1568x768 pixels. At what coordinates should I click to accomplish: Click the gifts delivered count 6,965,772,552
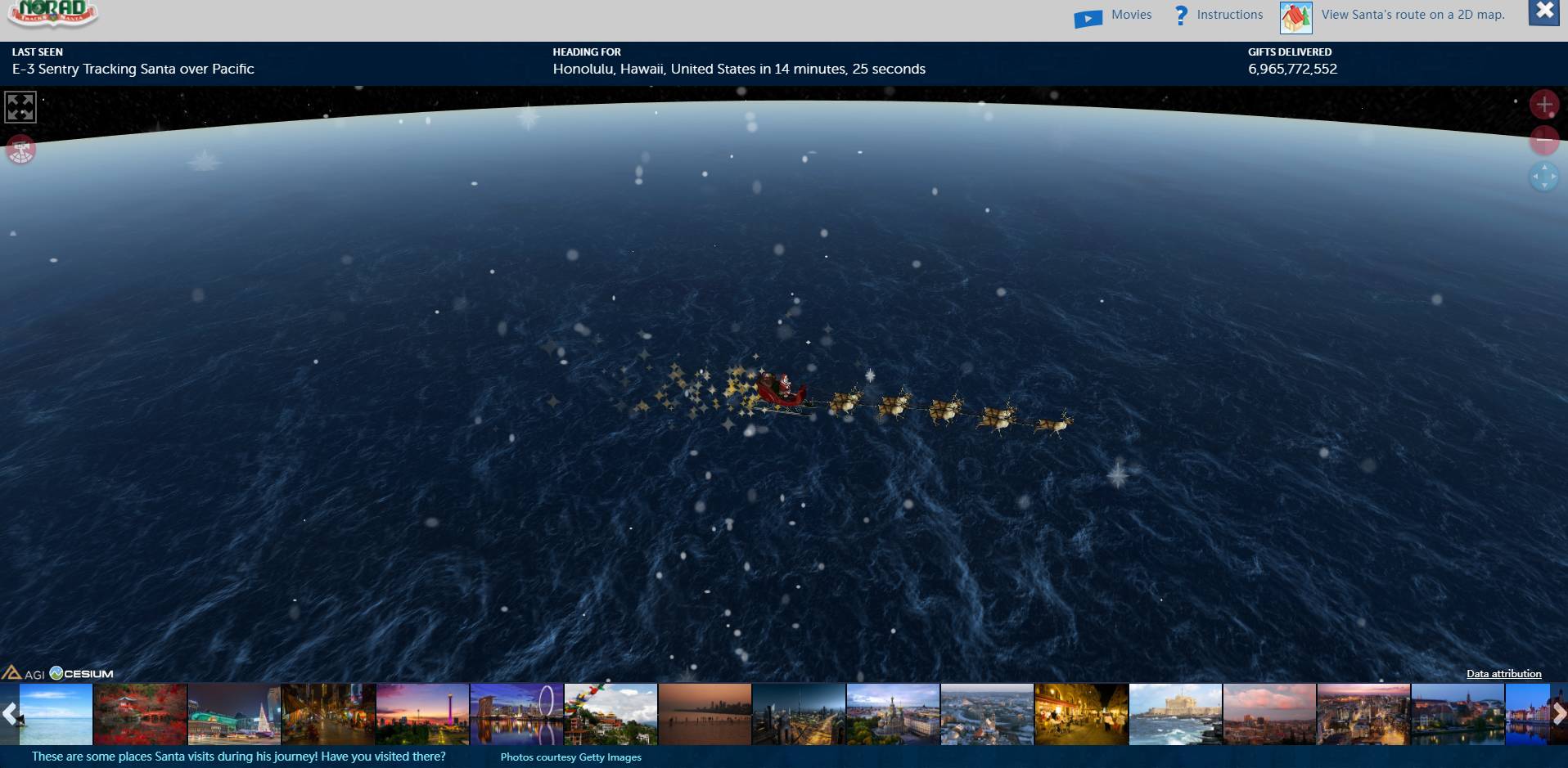tap(1292, 69)
